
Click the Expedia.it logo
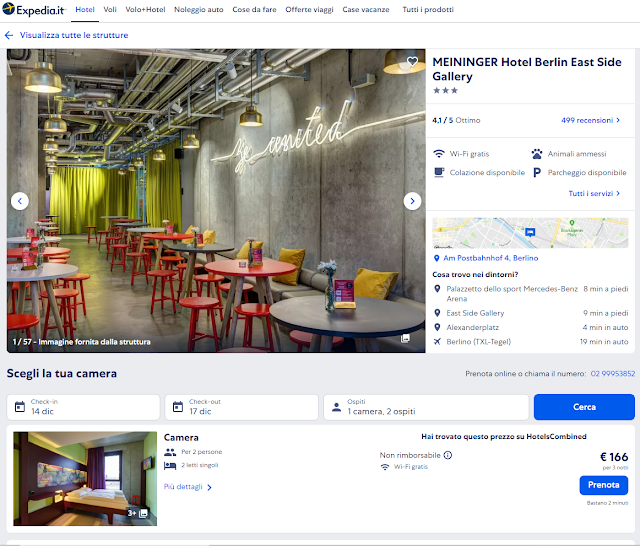(x=34, y=9)
